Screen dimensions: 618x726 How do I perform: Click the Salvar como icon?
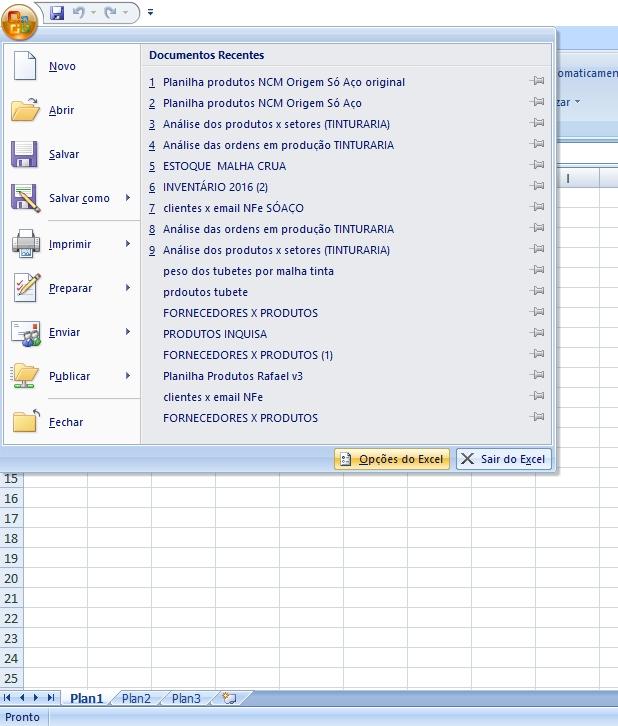coord(25,198)
